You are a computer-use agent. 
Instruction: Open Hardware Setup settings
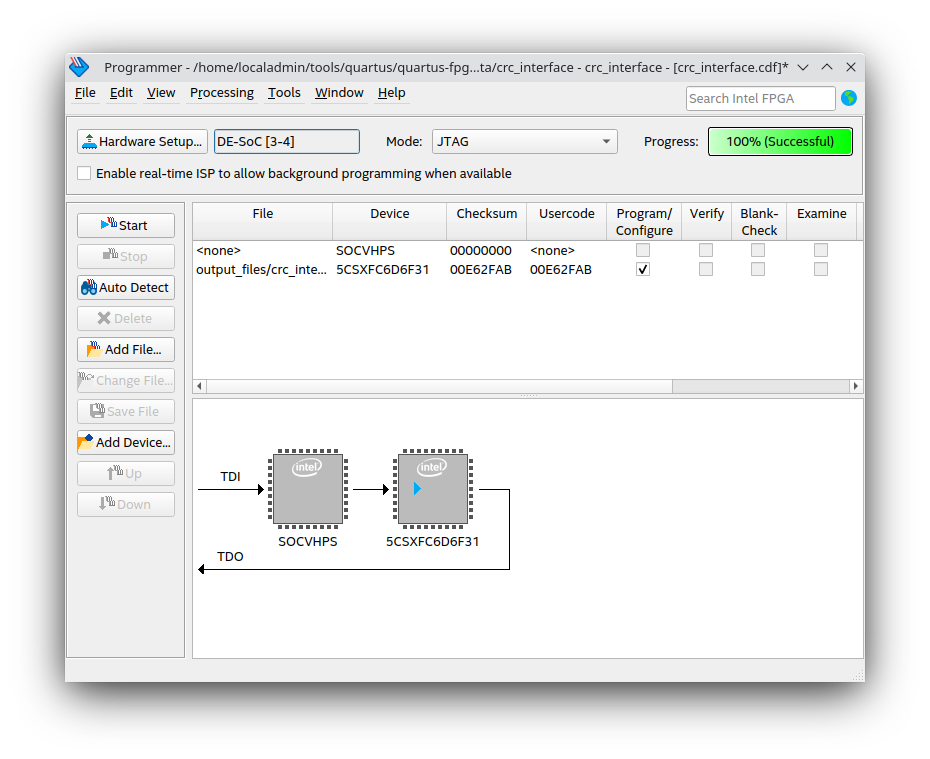[142, 141]
